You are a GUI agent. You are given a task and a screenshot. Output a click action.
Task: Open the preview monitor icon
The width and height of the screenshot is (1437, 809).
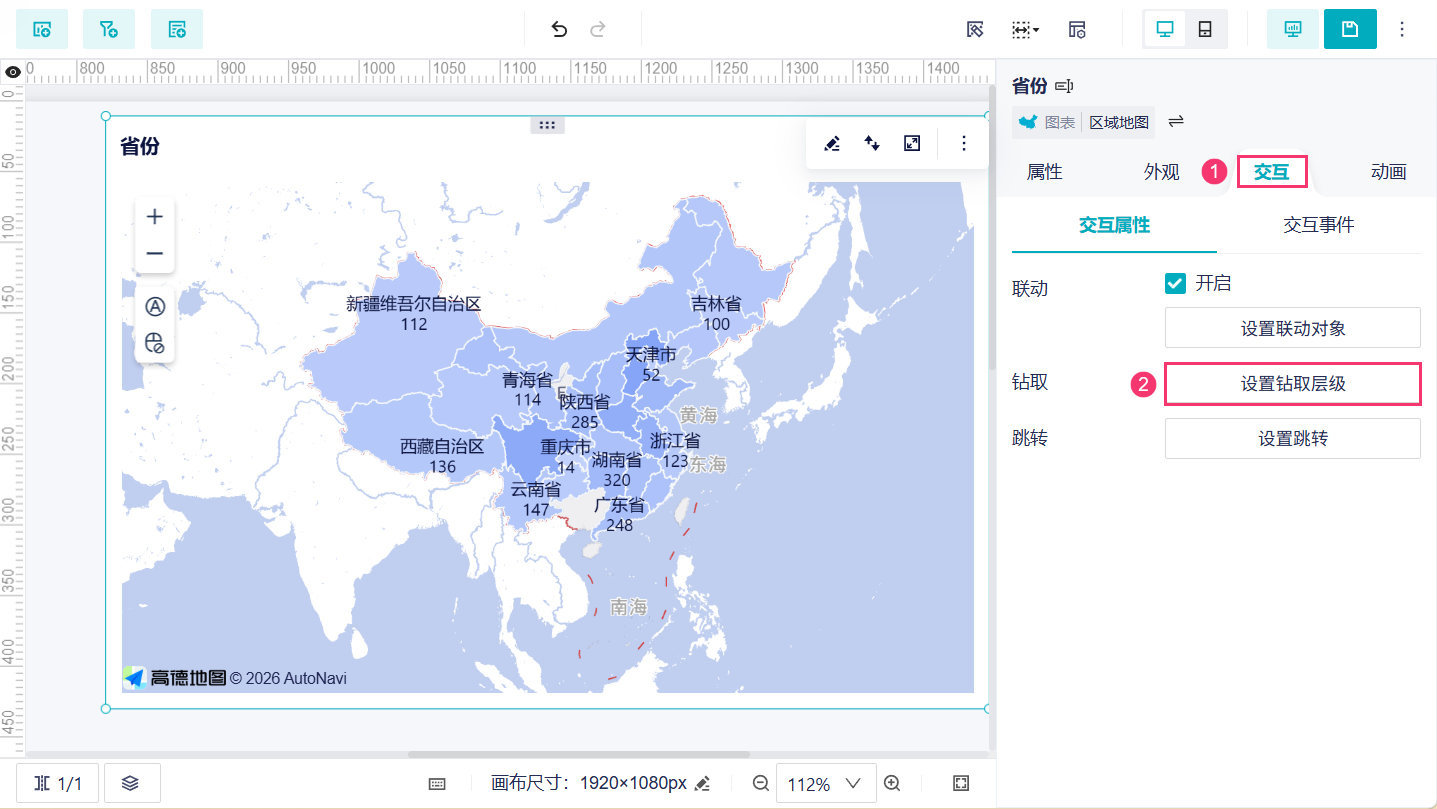[x=1293, y=29]
